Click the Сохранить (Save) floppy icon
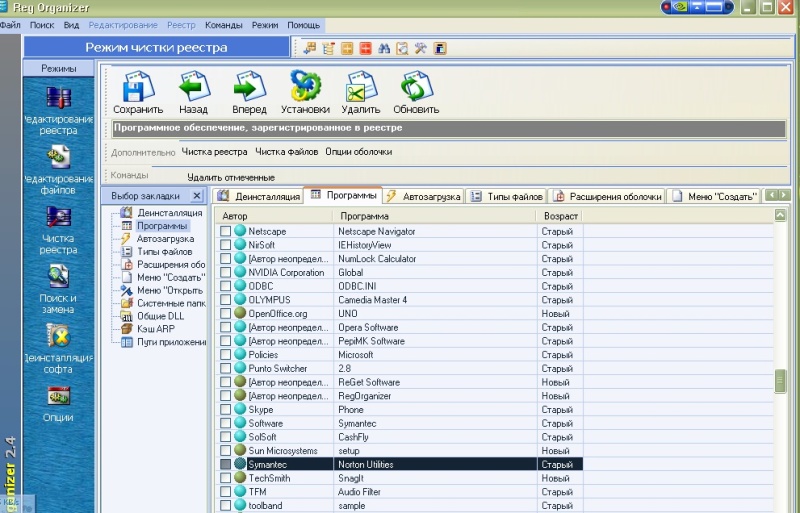Image resolution: width=800 pixels, height=513 pixels. [x=138, y=86]
